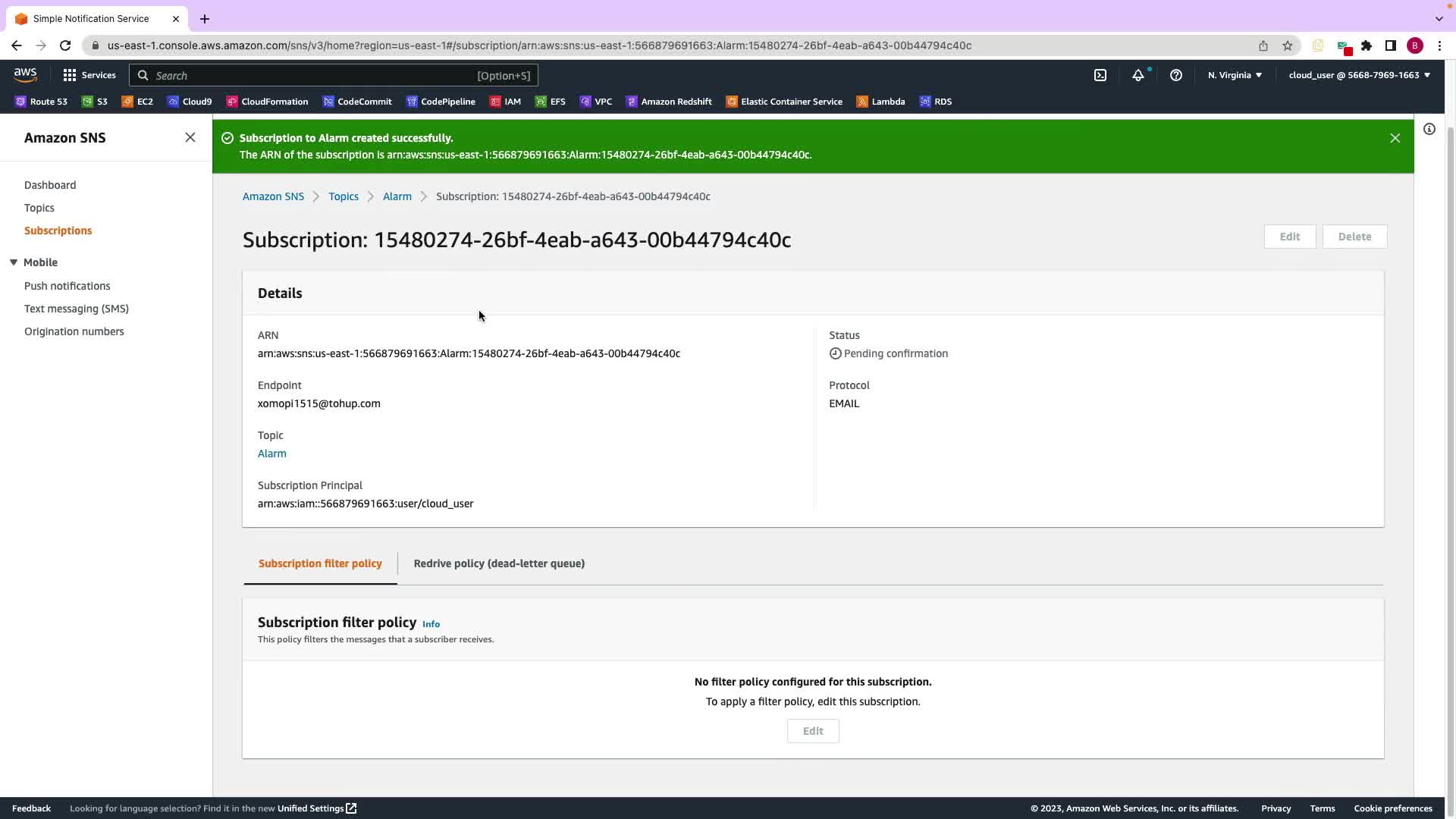This screenshot has width=1456, height=819.
Task: Open the cloud_user account dropdown
Action: (1359, 75)
